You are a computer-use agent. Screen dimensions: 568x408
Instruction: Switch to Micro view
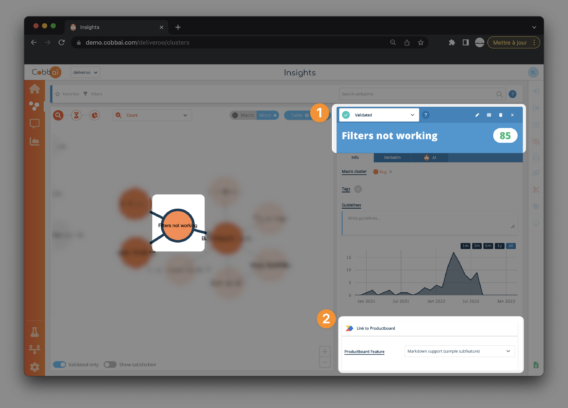click(x=268, y=115)
